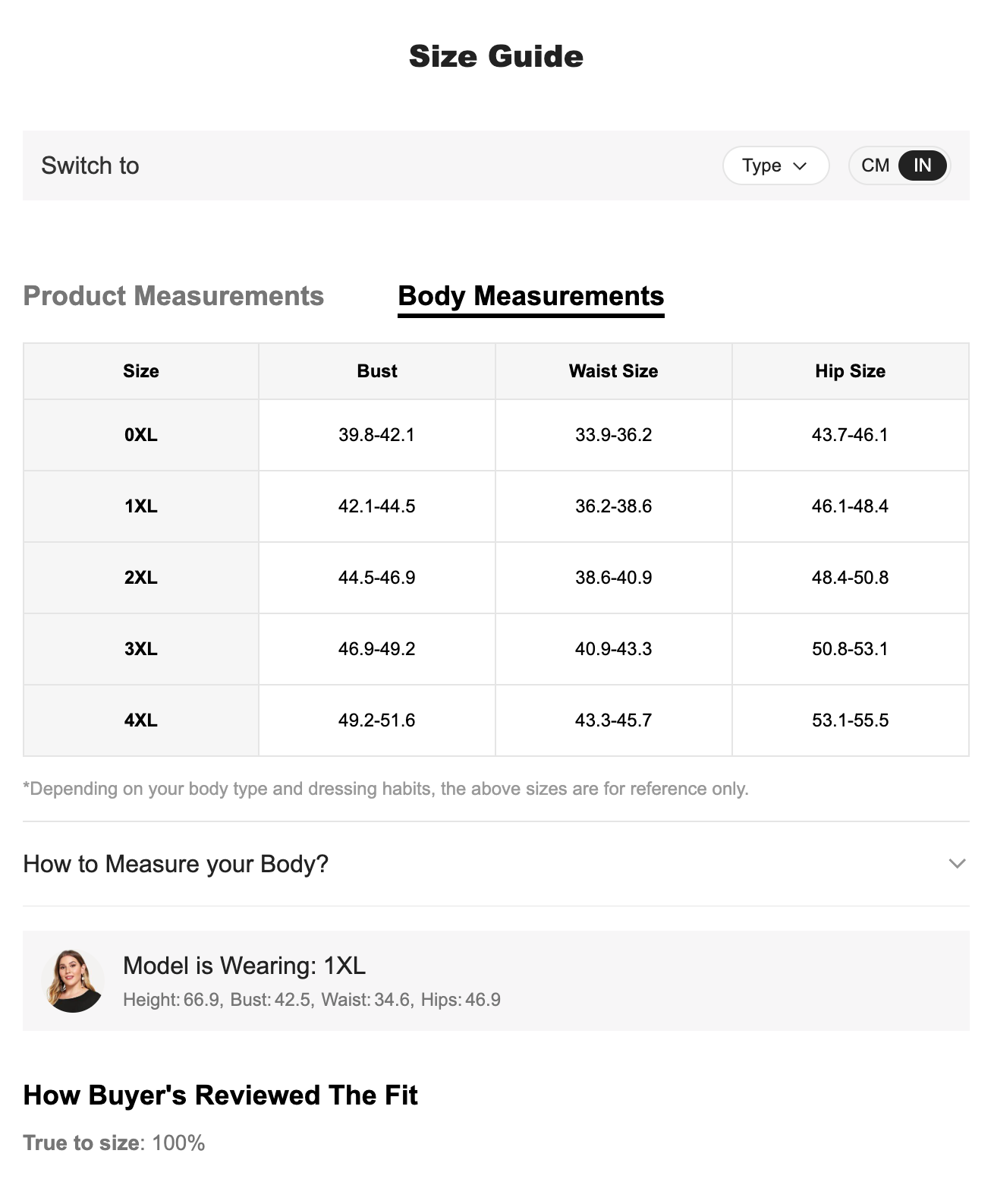The image size is (994, 1204).
Task: Switch to Product Measurements tab
Action: coord(174,296)
